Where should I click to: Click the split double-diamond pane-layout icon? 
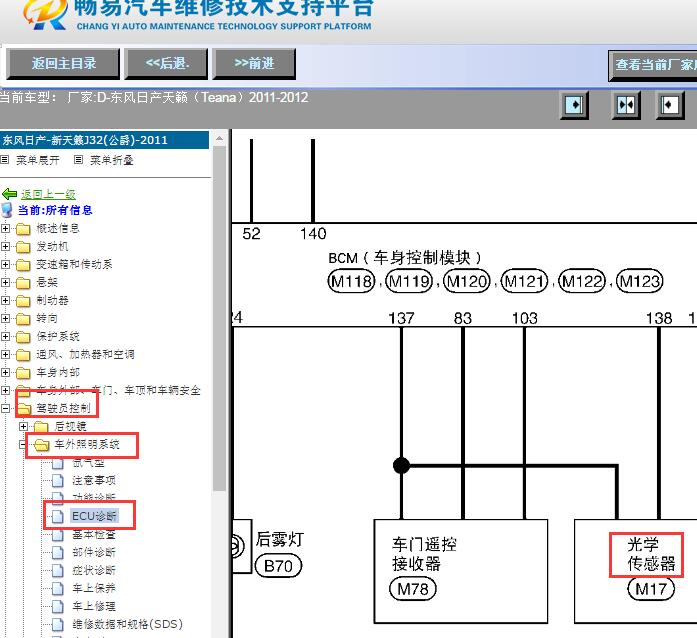click(x=626, y=105)
